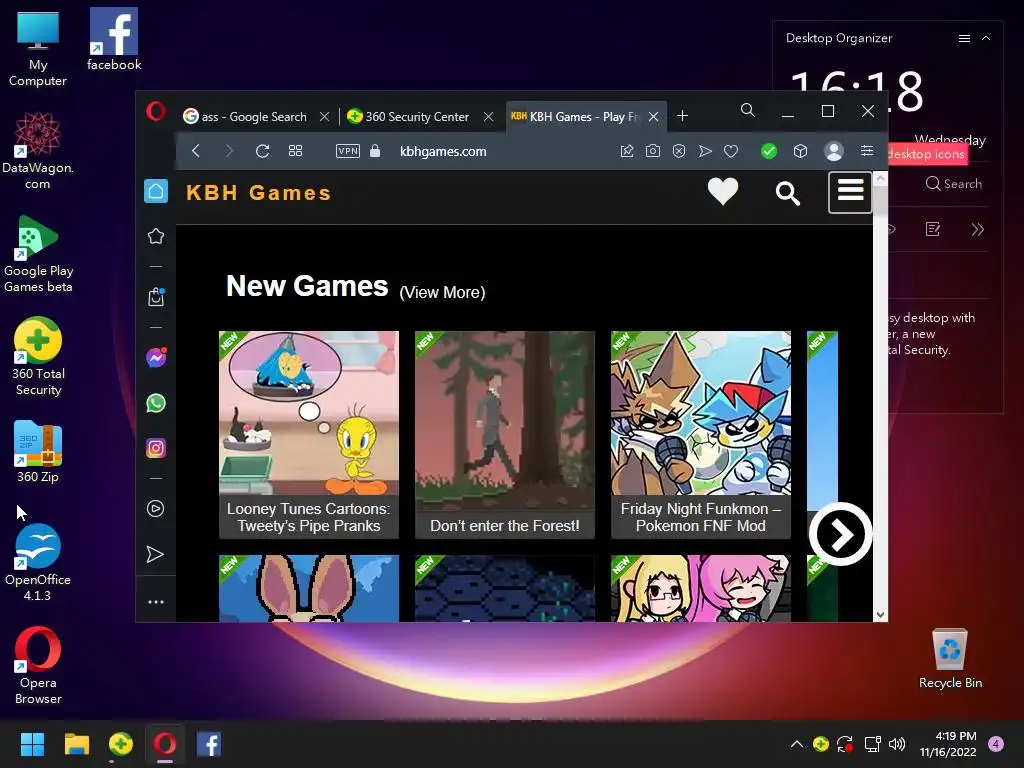Click the KBH Games site logo
Image resolution: width=1024 pixels, height=768 pixels.
click(x=259, y=193)
